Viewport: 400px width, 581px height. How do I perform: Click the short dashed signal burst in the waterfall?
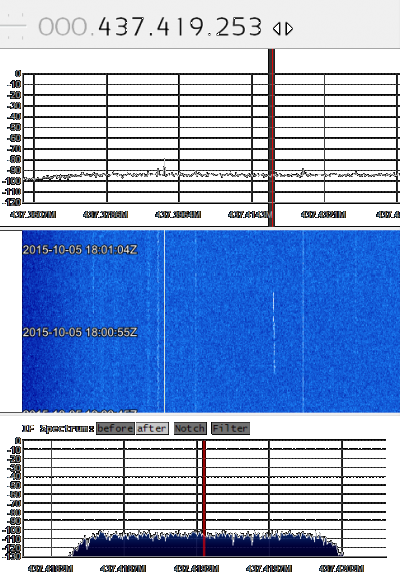274,332
